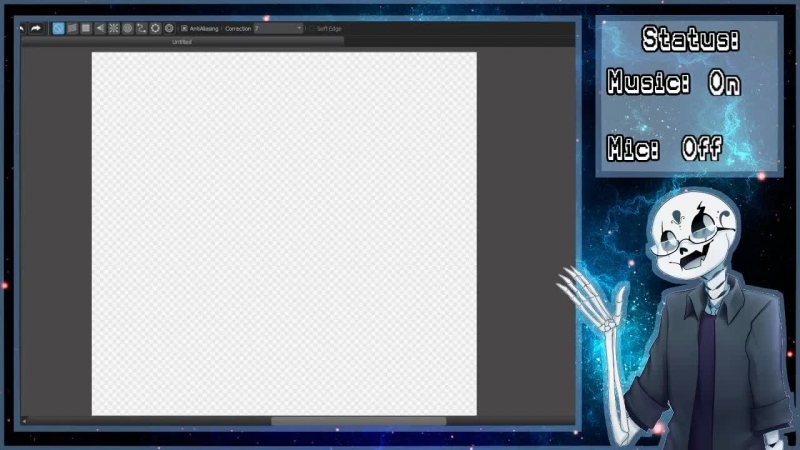Switch to the Untitled document tab
Screen dimensions: 800x450
[x=182, y=42]
